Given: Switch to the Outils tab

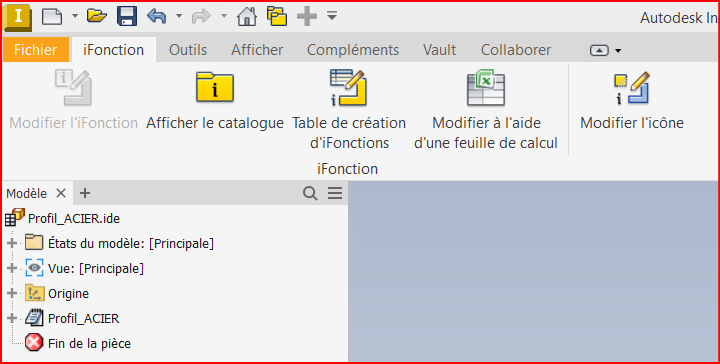Looking at the screenshot, I should point(188,50).
